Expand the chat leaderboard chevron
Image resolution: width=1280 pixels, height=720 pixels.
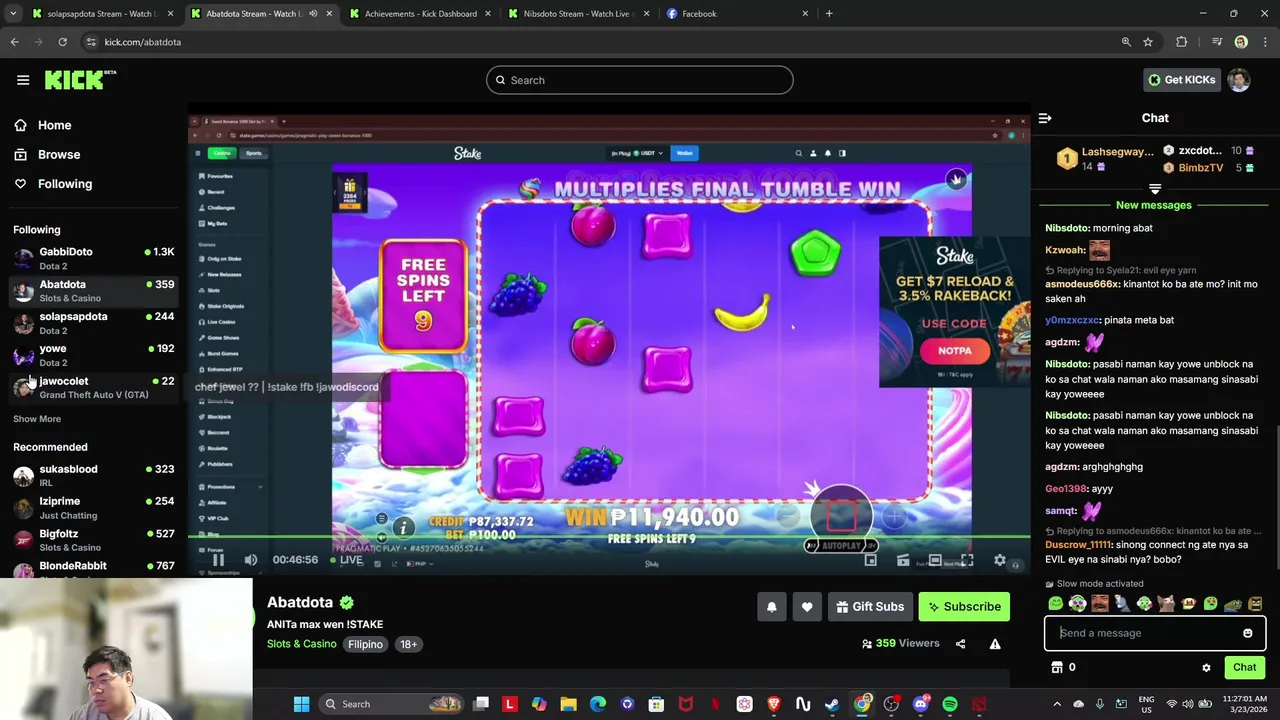point(1155,189)
